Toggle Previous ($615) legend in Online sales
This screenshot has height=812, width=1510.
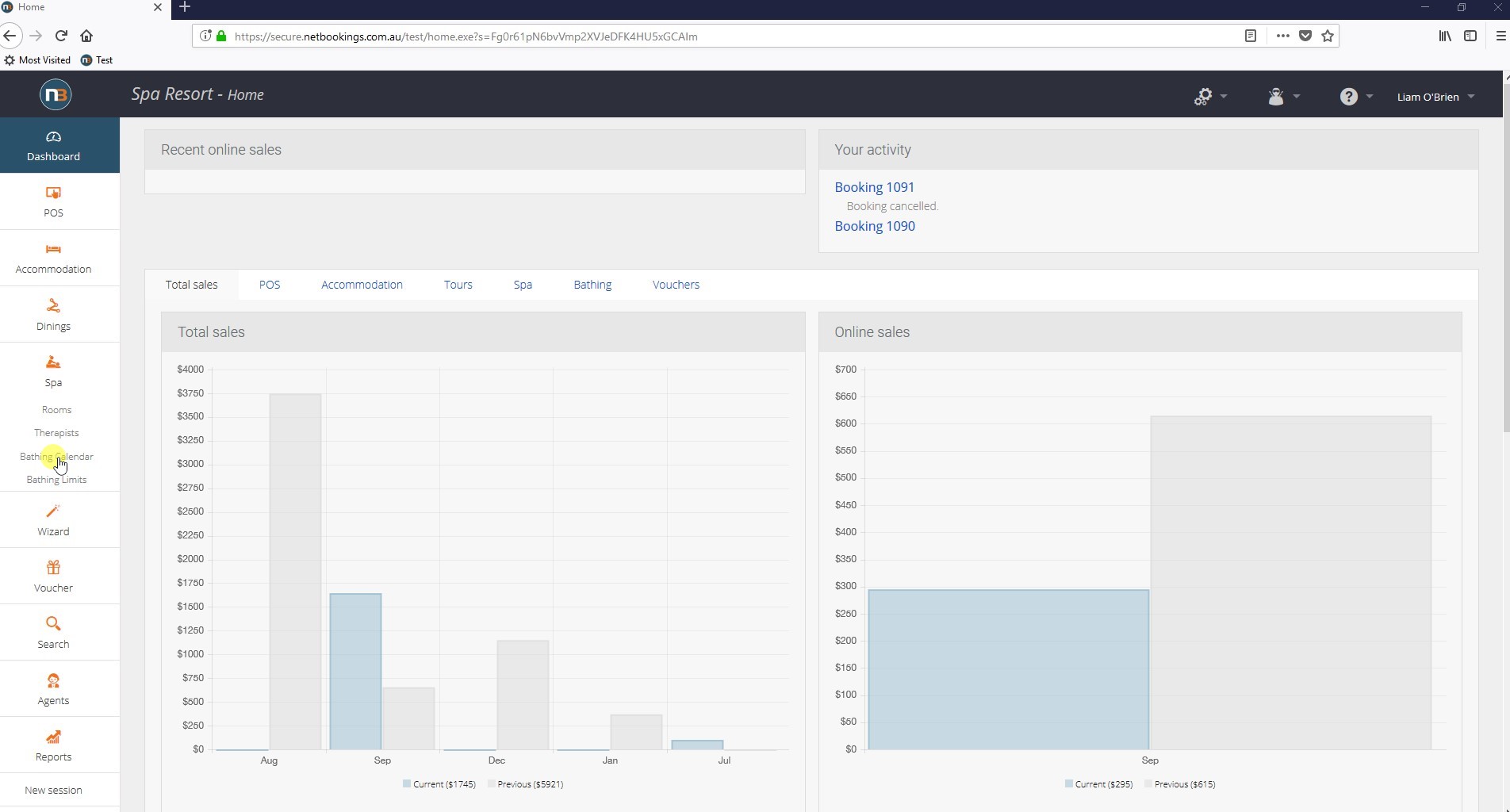coord(1180,784)
